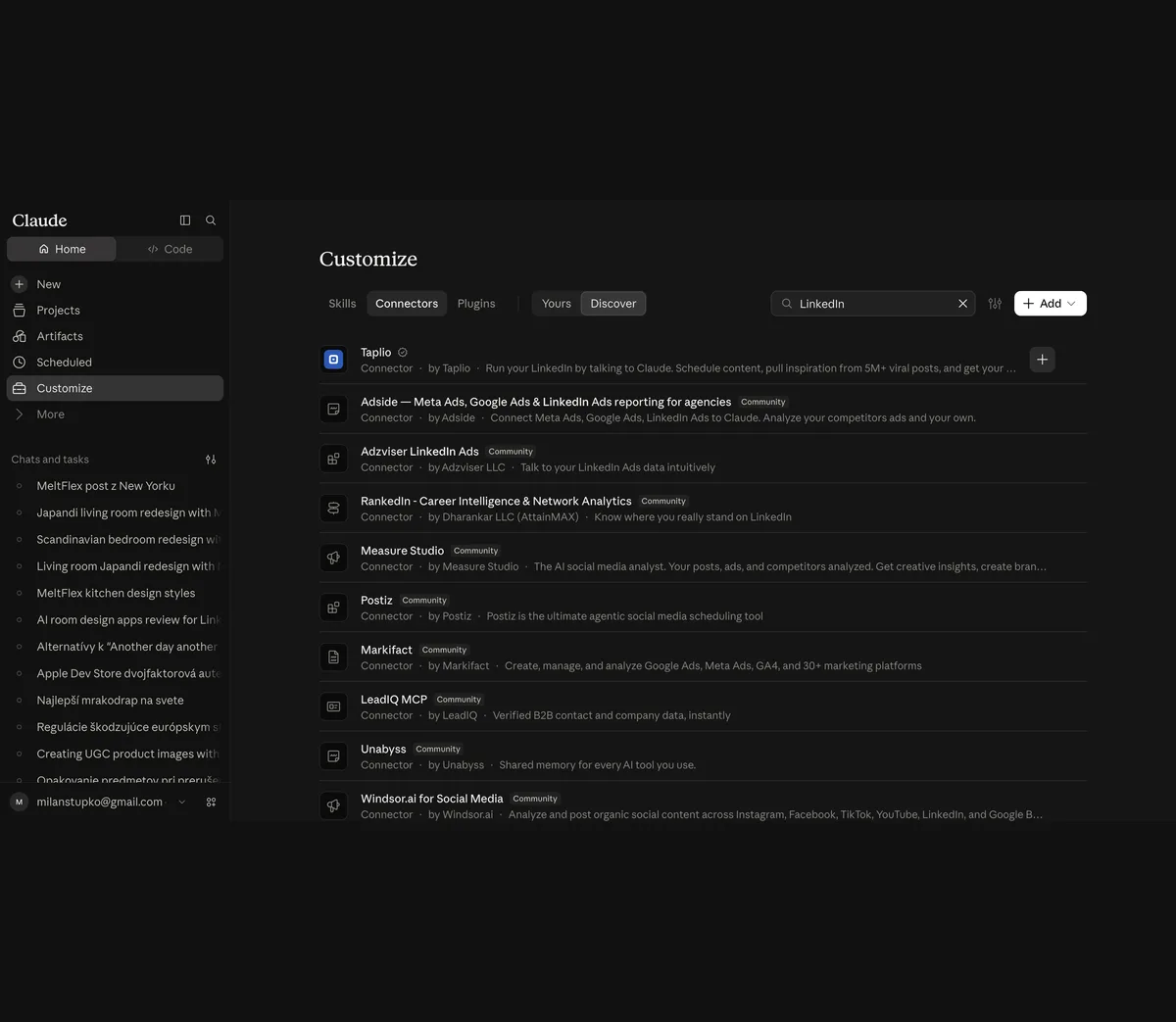Click the Taplio verified badge
The image size is (1176, 1022).
(x=403, y=353)
